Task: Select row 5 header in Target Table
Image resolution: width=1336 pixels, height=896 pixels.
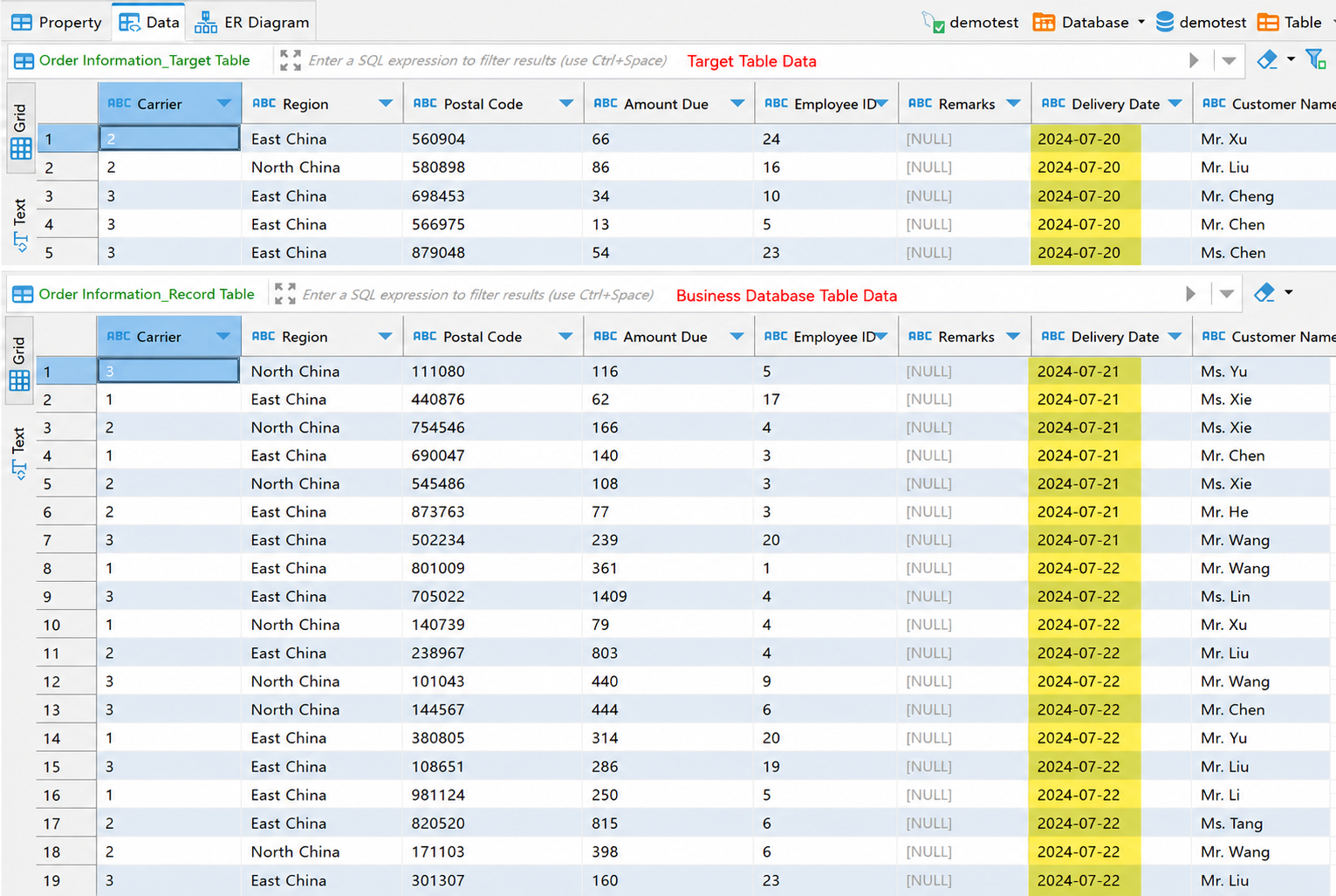Action: [67, 253]
